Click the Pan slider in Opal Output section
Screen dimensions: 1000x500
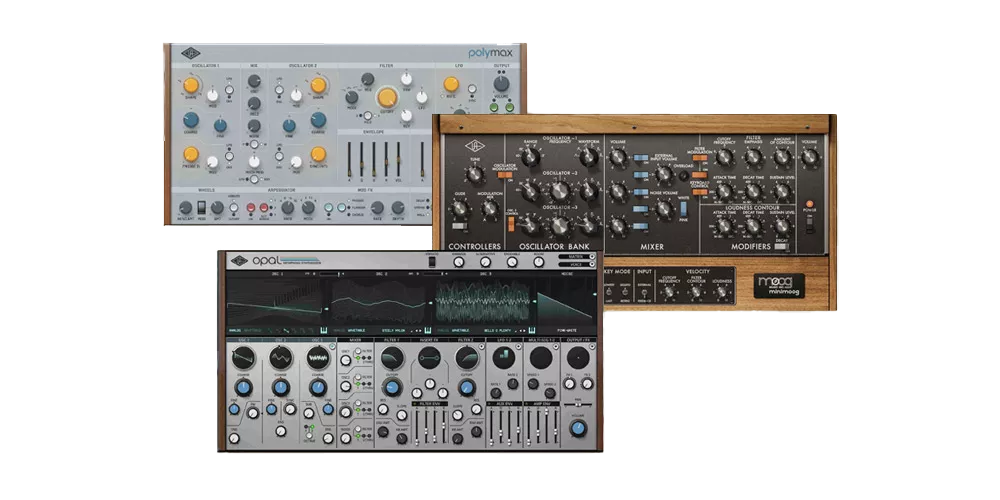[578, 404]
